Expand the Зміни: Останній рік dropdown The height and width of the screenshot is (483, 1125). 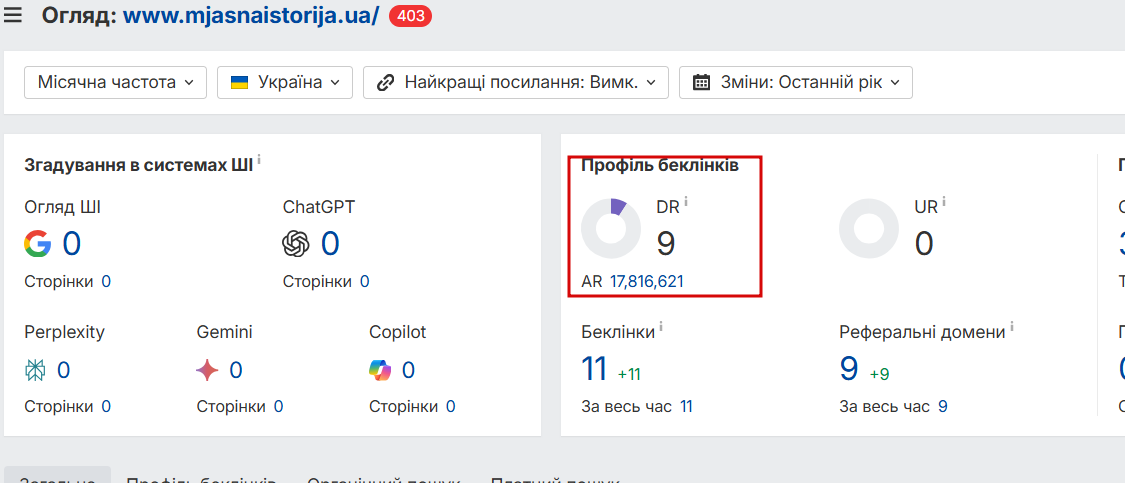coord(795,82)
